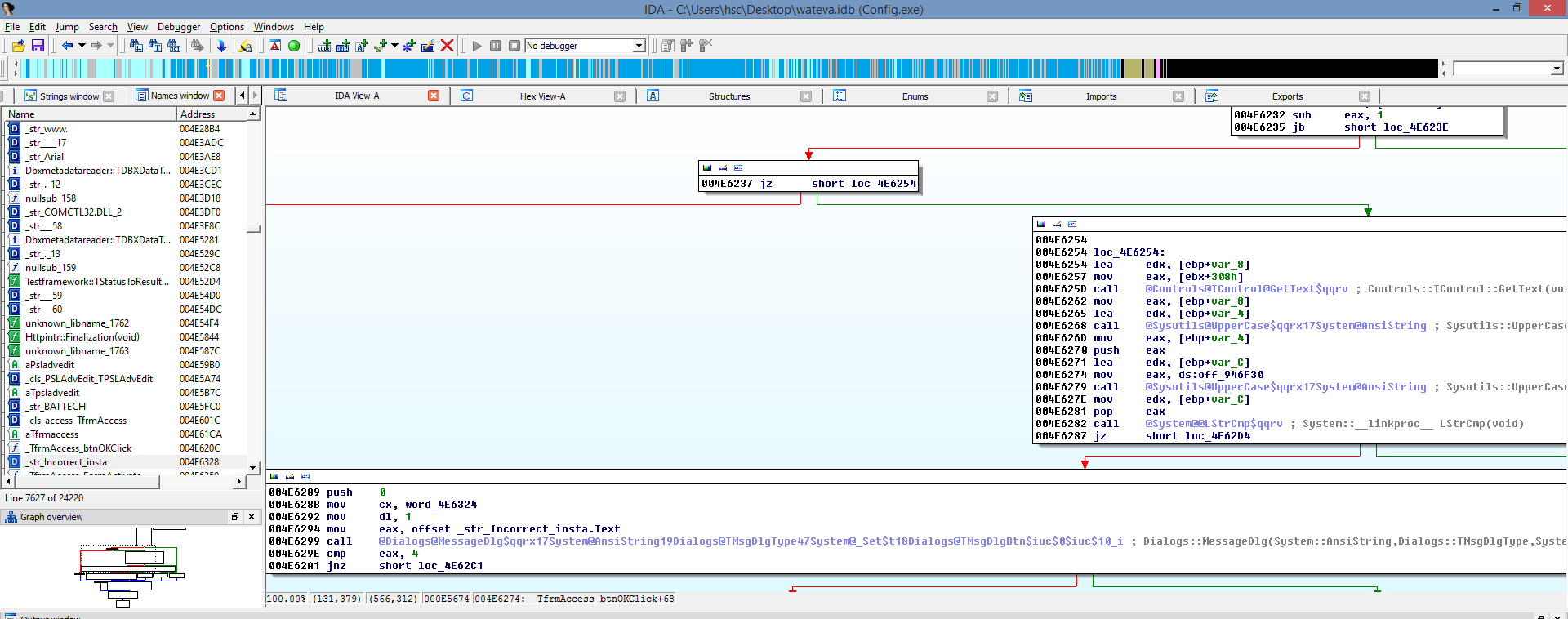Click the jz loc_4E6254 node graph icon
This screenshot has height=619, width=1568.
point(738,168)
